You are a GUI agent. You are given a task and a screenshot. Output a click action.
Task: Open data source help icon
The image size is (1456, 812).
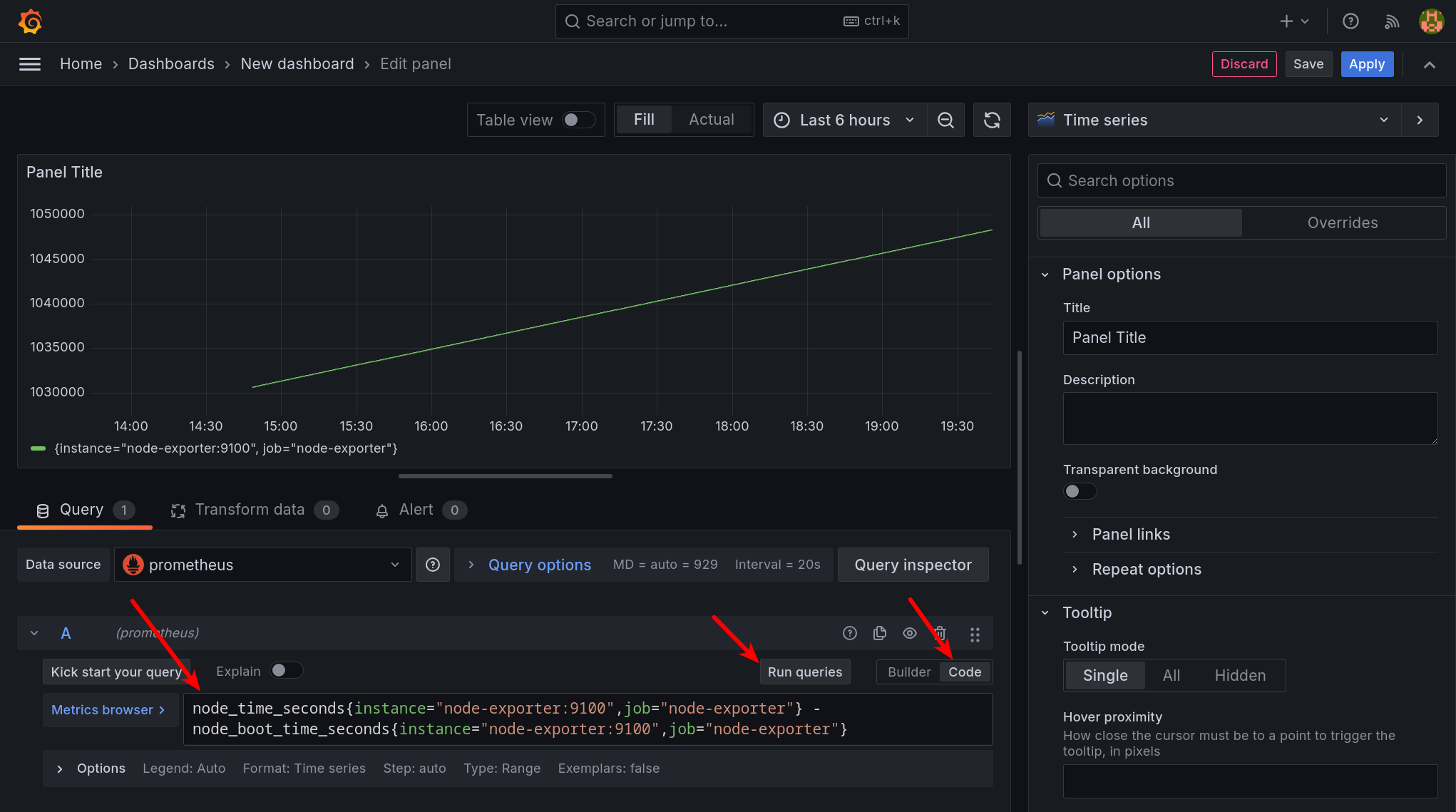[x=433, y=565]
